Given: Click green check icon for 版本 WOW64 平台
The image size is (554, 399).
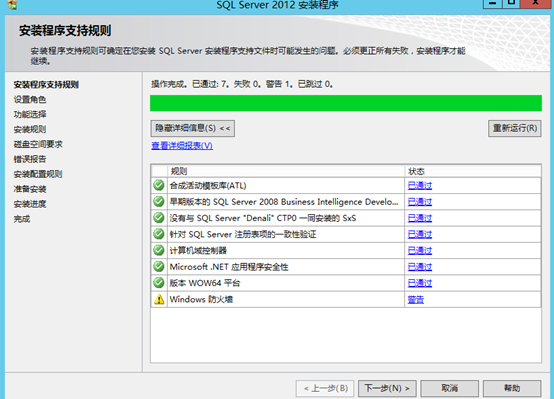Looking at the screenshot, I should point(159,283).
